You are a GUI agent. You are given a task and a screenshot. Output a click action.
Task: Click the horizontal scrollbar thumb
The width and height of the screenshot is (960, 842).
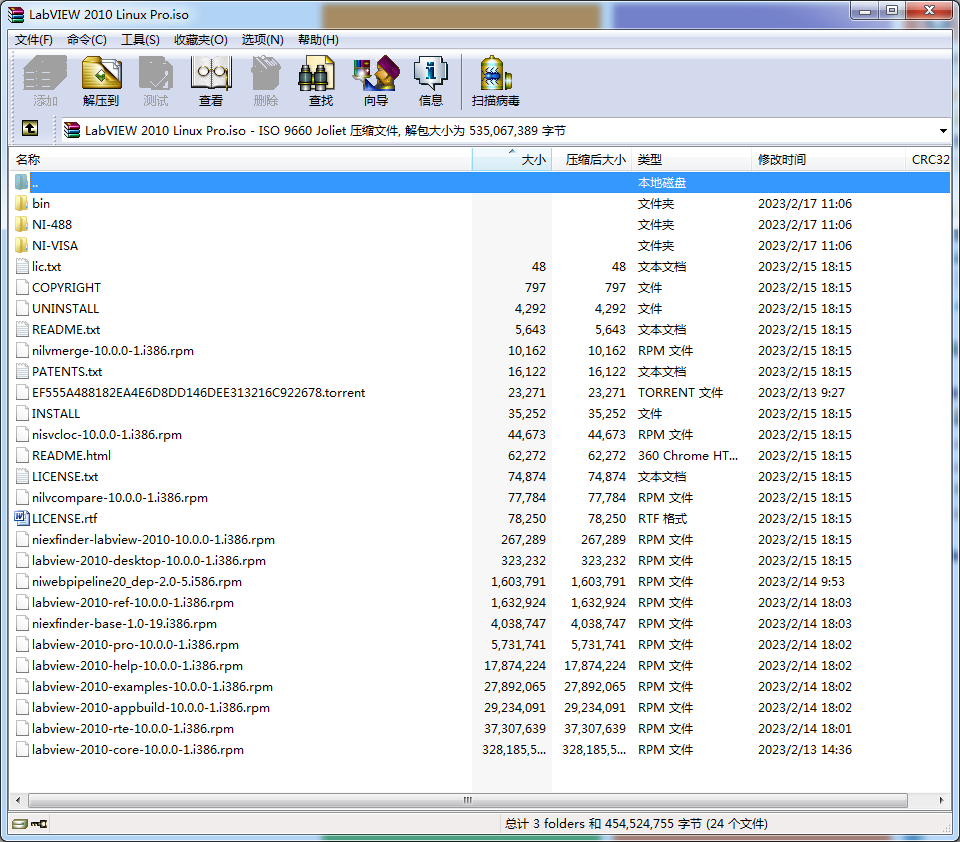468,800
